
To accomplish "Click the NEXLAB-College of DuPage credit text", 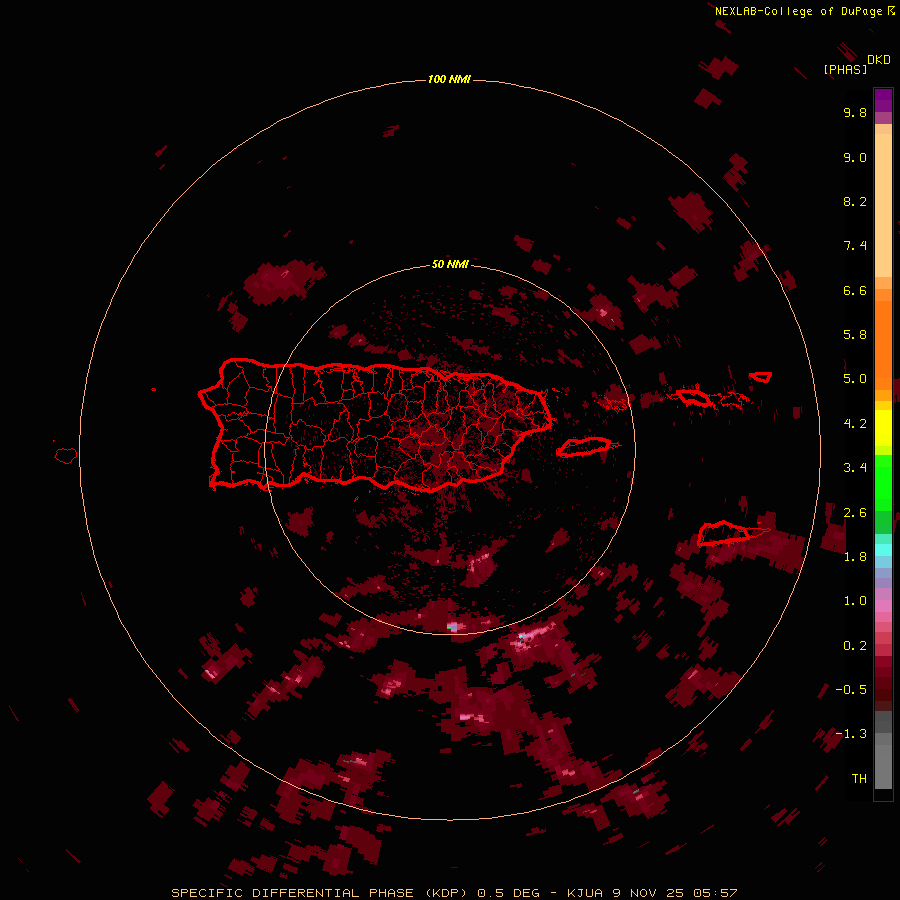I will coord(799,11).
